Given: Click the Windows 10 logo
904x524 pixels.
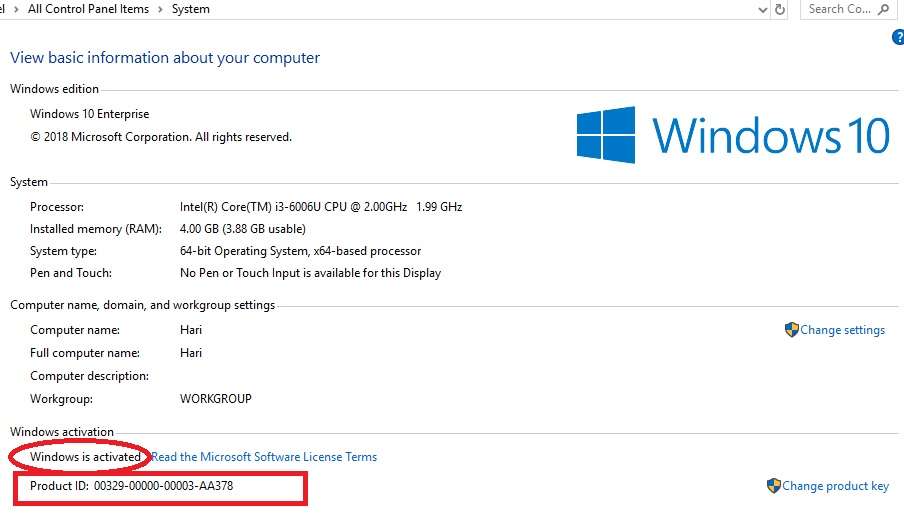Looking at the screenshot, I should click(x=733, y=135).
